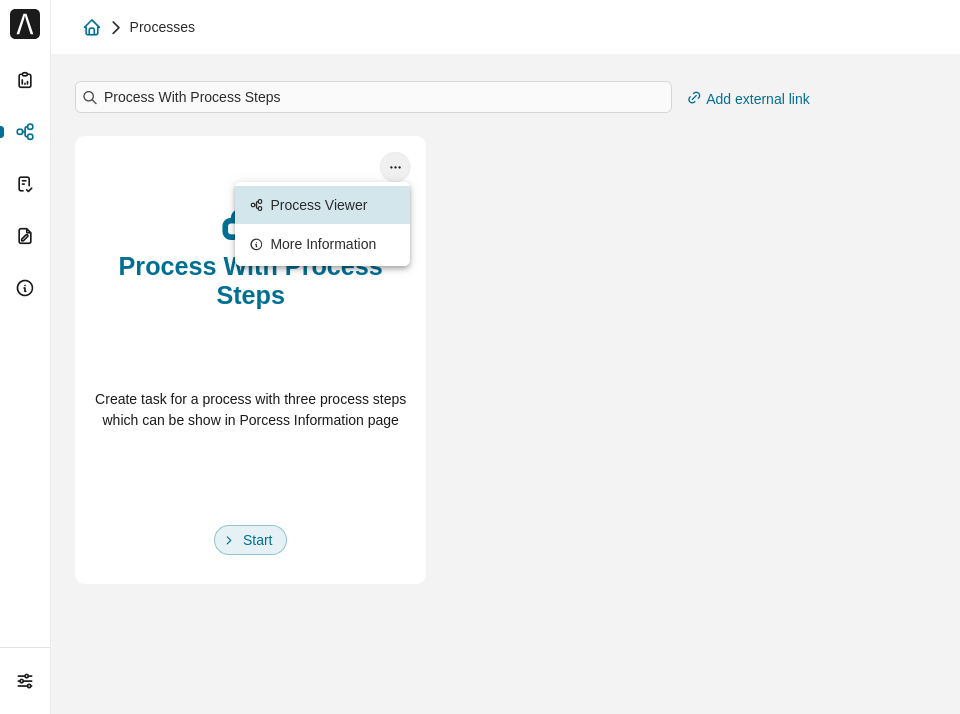Open the info icon in sidebar

pyautogui.click(x=25, y=288)
